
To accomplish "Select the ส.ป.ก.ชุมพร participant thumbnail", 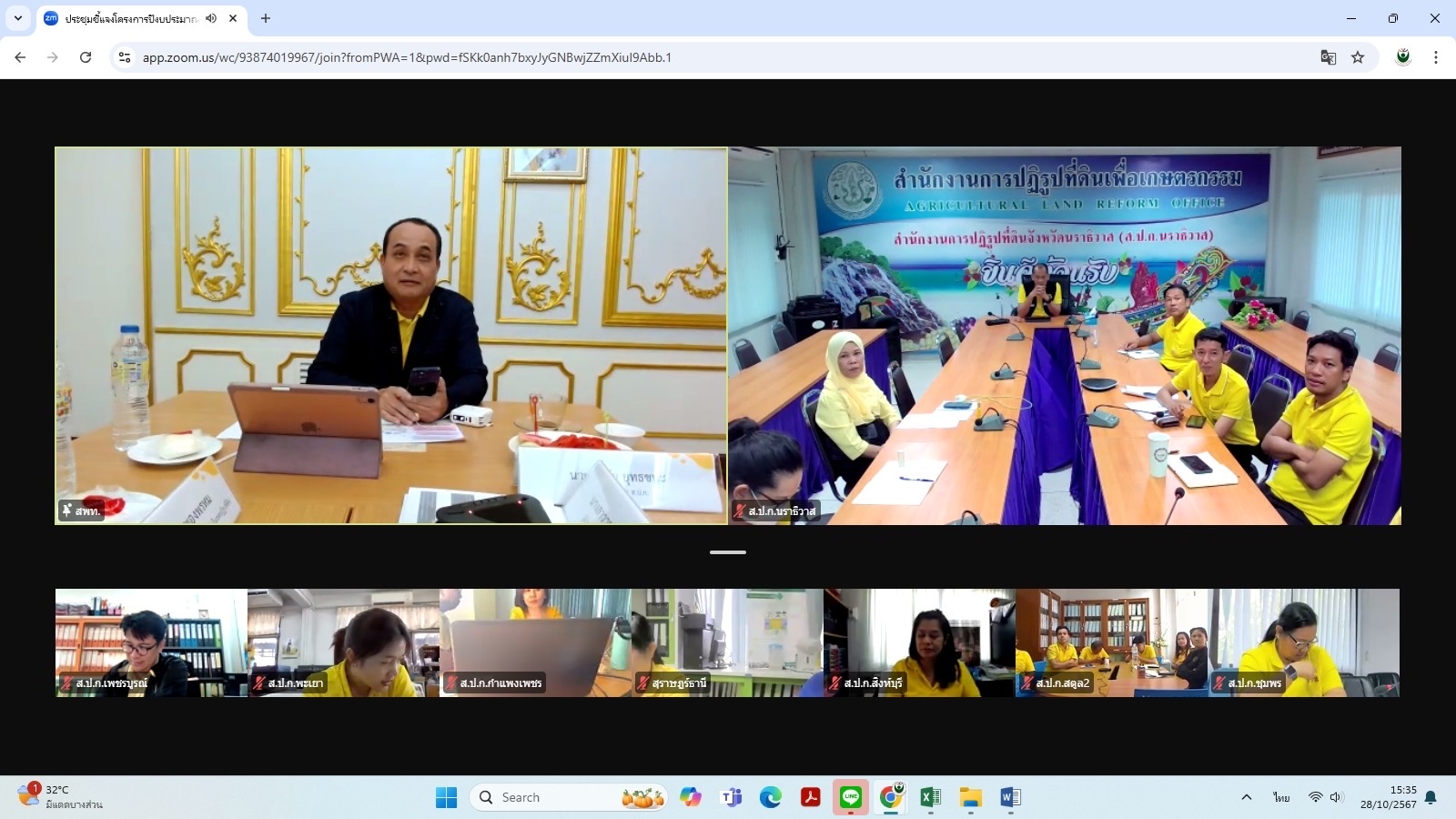I will (1303, 642).
